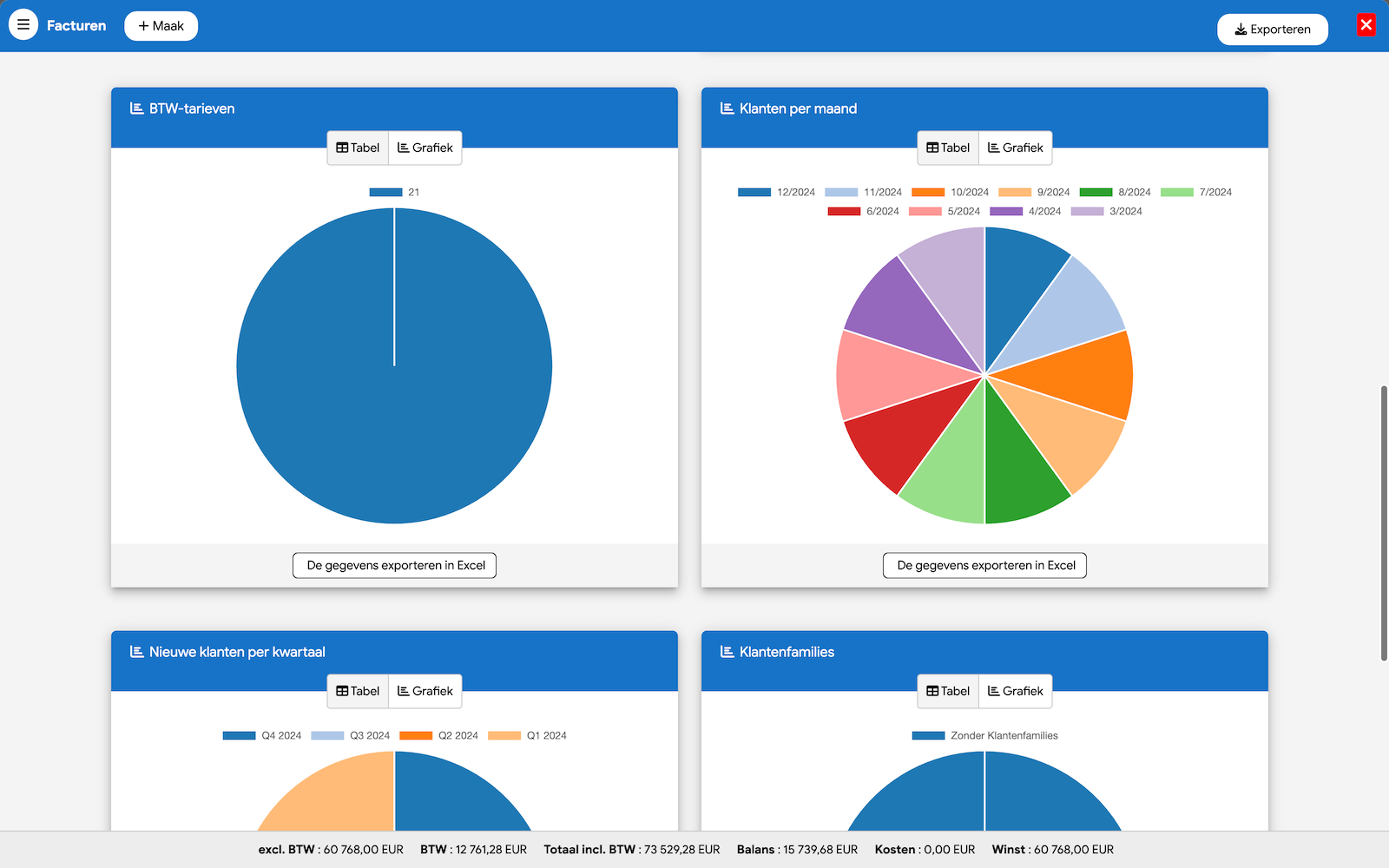Screen dimensions: 1389x868
Task: Close the view with red X
Action: (x=1366, y=25)
